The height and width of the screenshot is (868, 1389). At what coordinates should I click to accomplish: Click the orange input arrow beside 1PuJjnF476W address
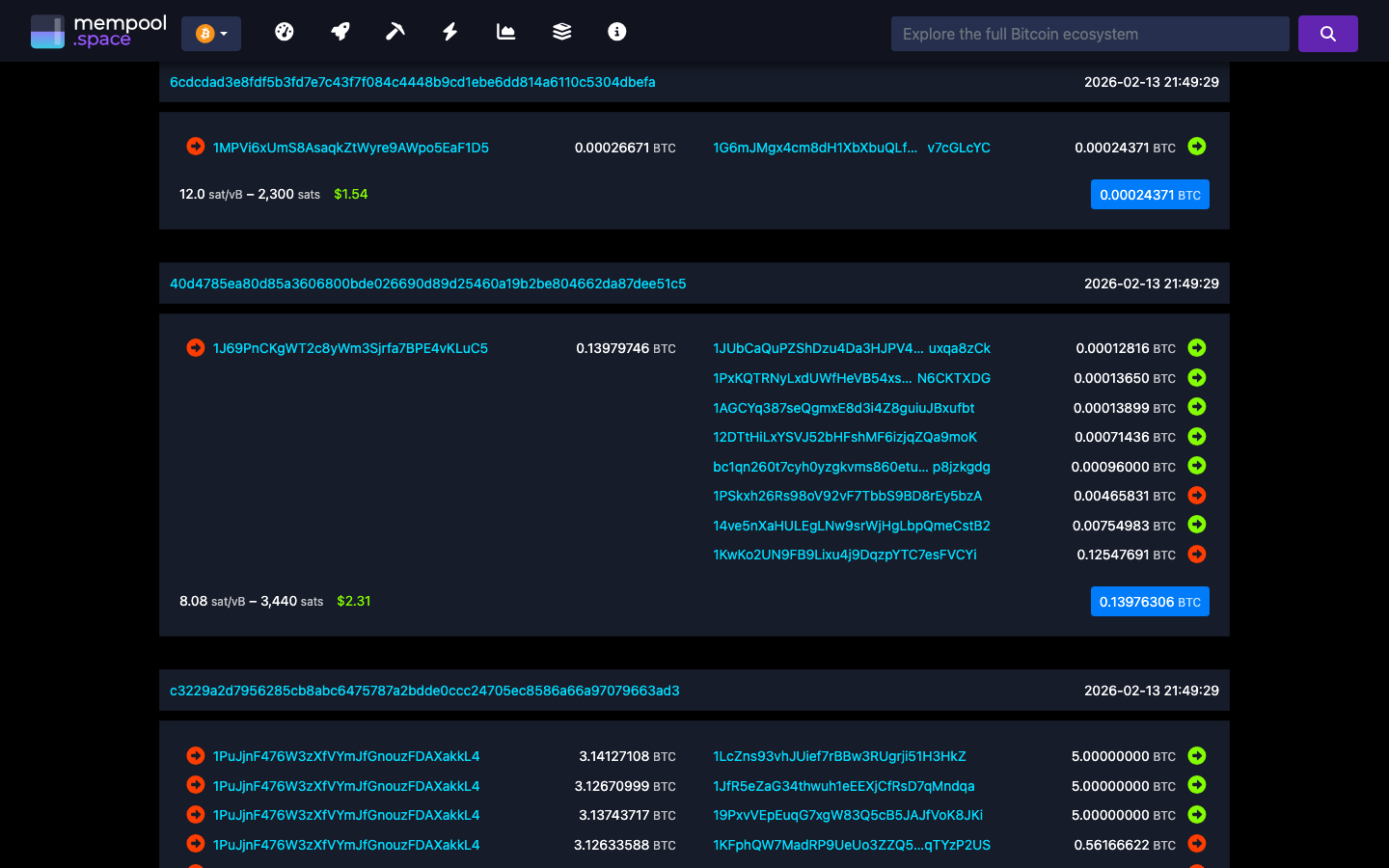[195, 756]
